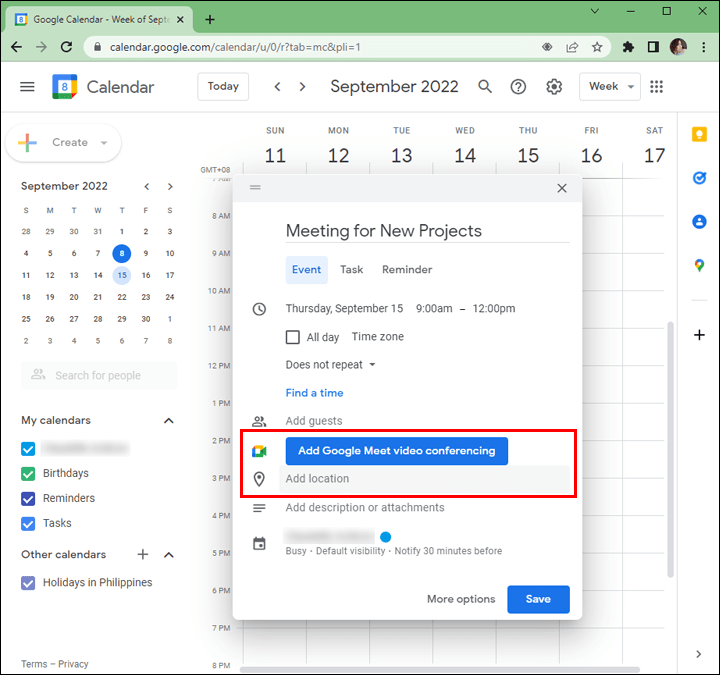Switch to the Task tab
Screen dimensions: 720x675
point(351,270)
